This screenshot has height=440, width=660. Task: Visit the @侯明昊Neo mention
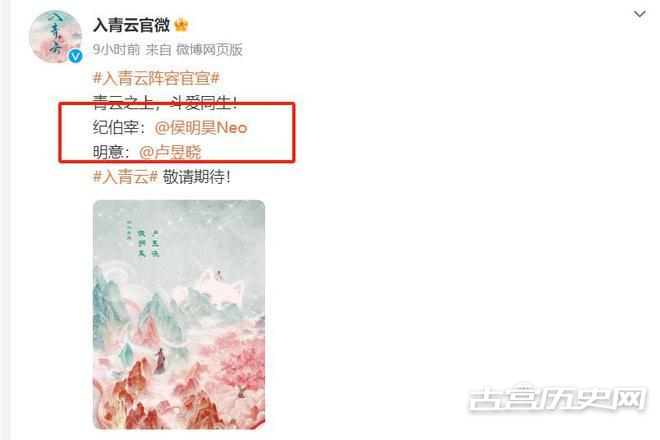(x=201, y=127)
